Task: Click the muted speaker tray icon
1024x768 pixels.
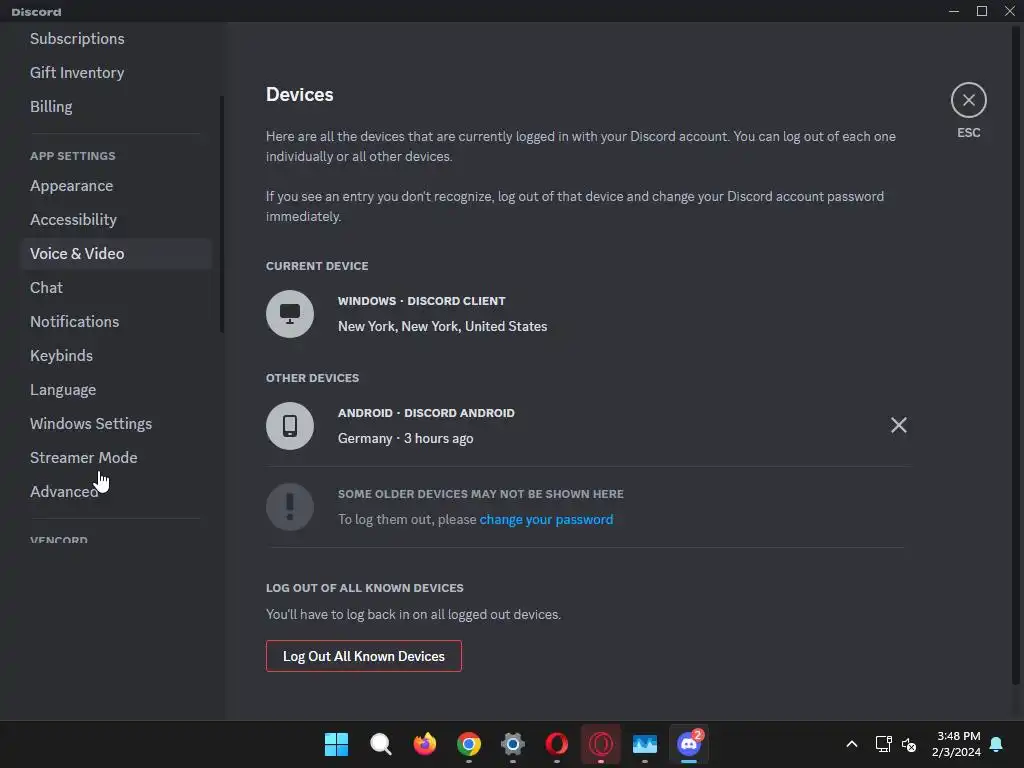Action: tap(909, 744)
